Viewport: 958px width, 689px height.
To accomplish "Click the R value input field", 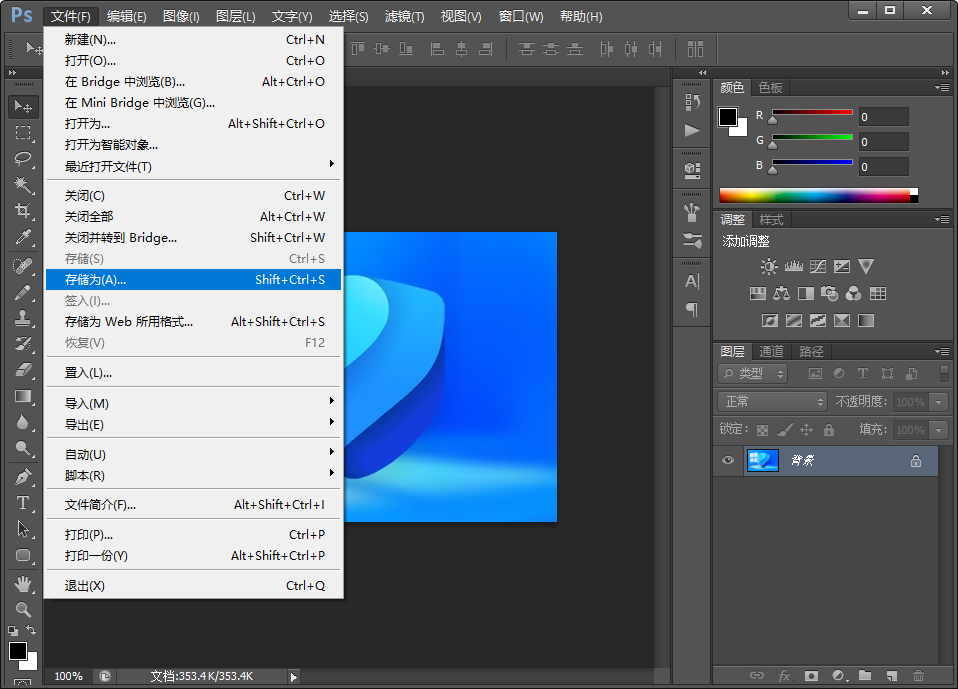I will coord(883,117).
